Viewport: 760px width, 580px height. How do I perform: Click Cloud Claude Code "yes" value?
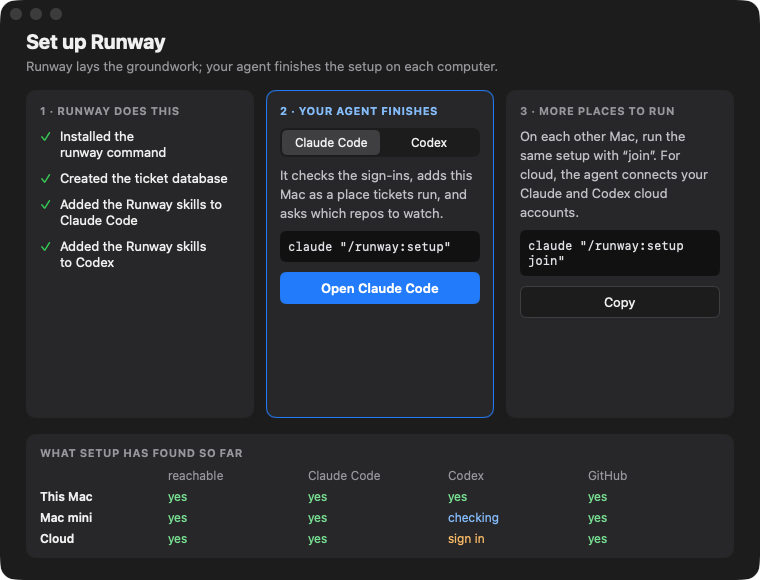point(317,539)
